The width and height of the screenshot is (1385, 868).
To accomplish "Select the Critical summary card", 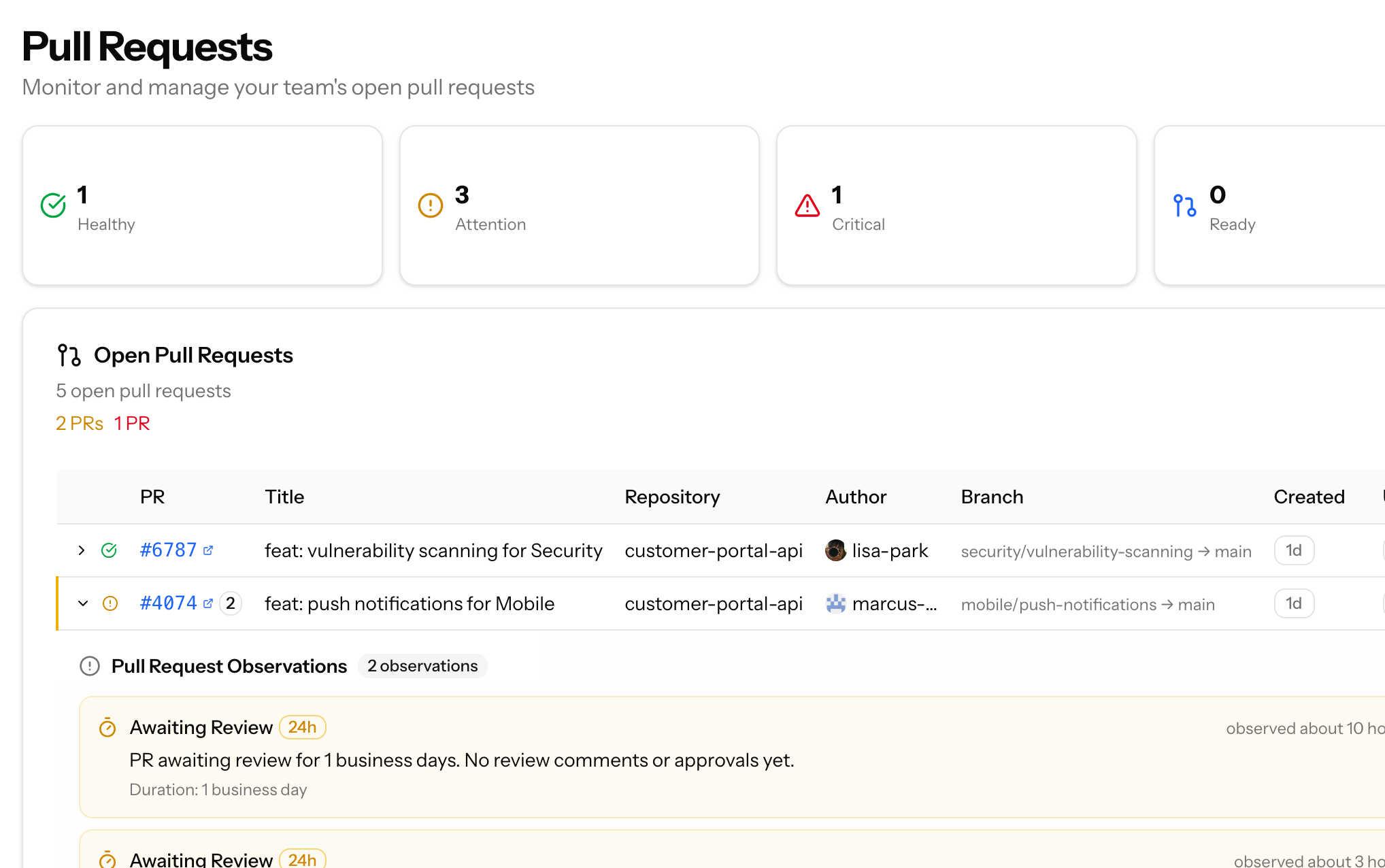I will (956, 205).
